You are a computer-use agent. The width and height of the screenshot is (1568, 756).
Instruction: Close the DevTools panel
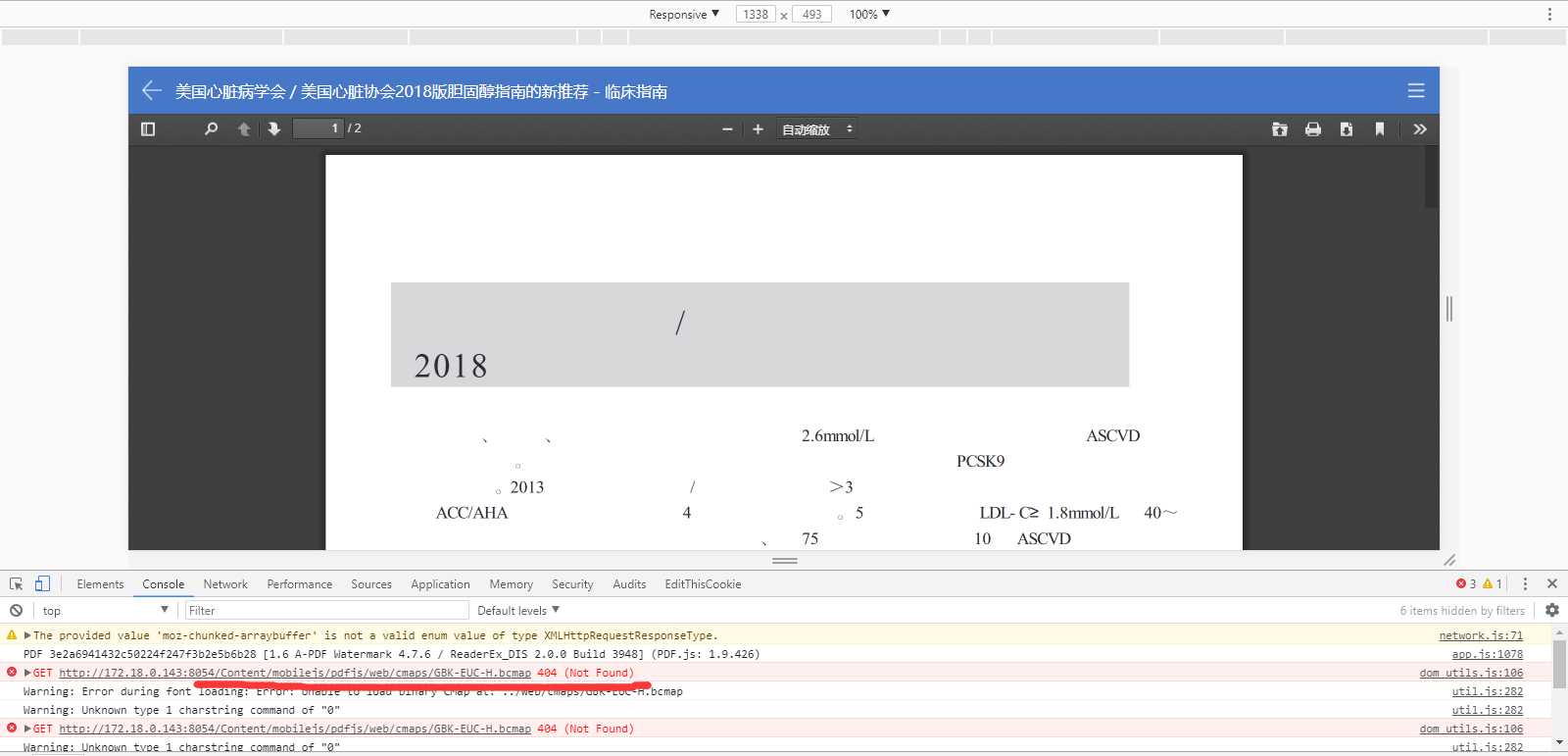(x=1552, y=583)
